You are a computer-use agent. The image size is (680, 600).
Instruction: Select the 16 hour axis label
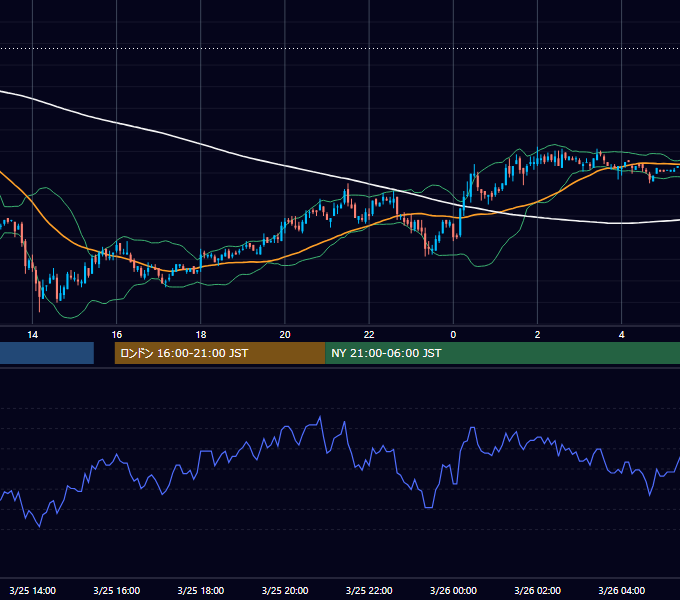(x=117, y=335)
